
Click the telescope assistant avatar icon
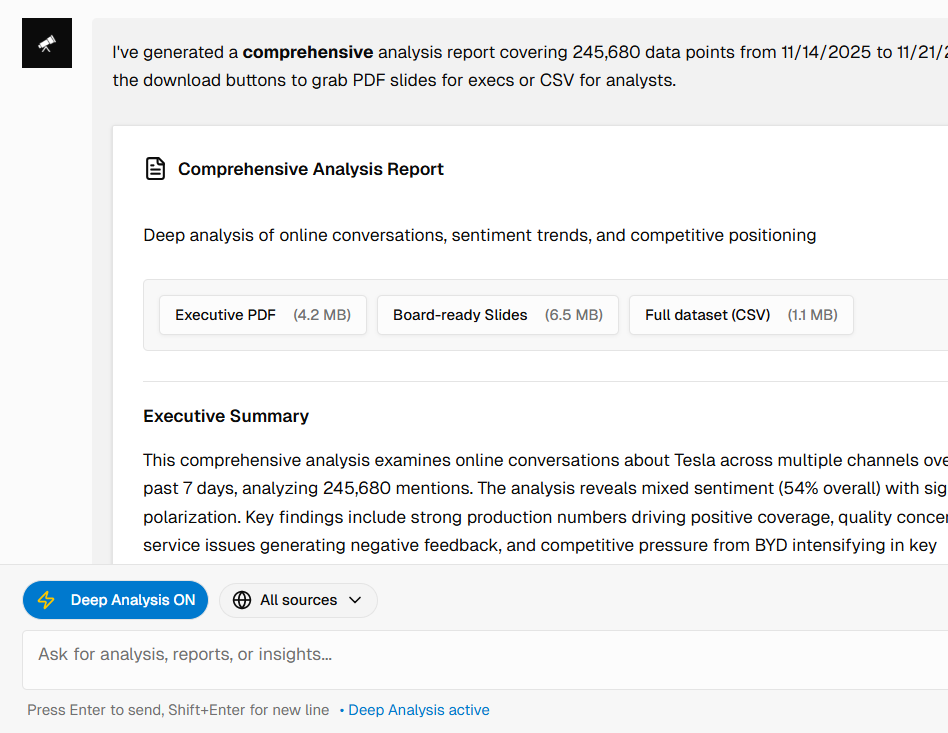47,44
